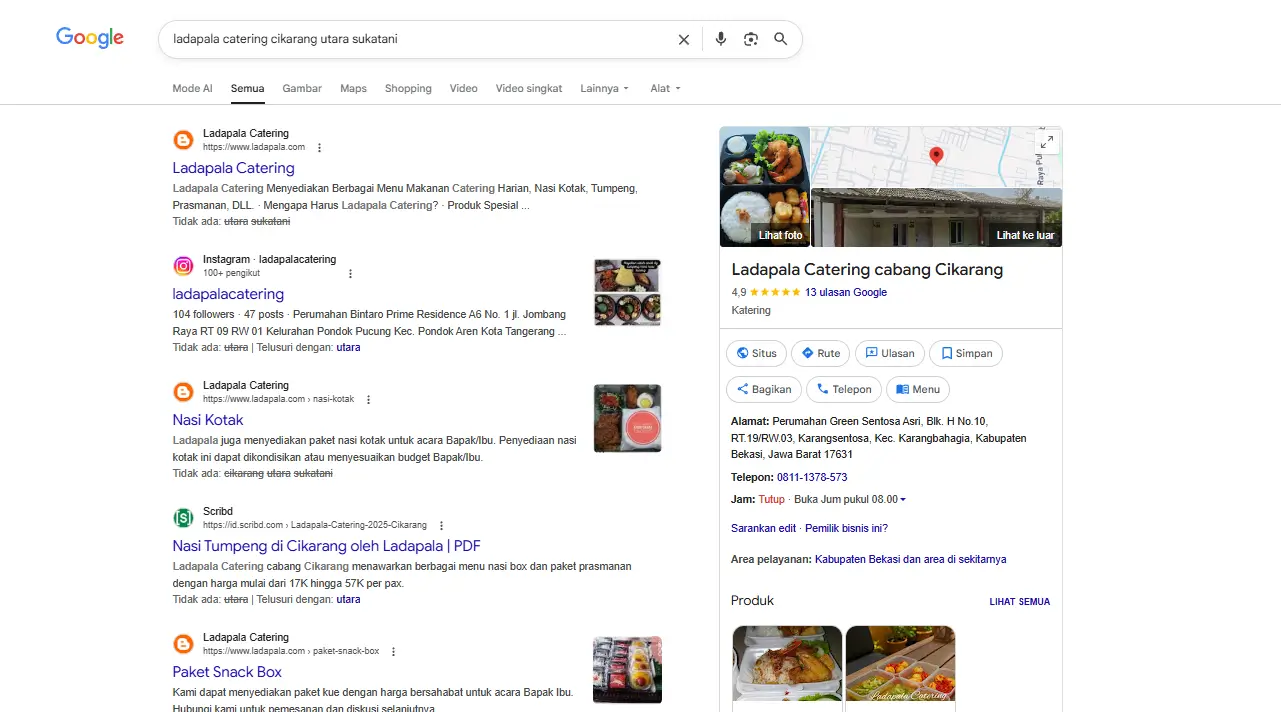Open the Alat tools dropdown
Screen dimensions: 1281x712
(665, 88)
